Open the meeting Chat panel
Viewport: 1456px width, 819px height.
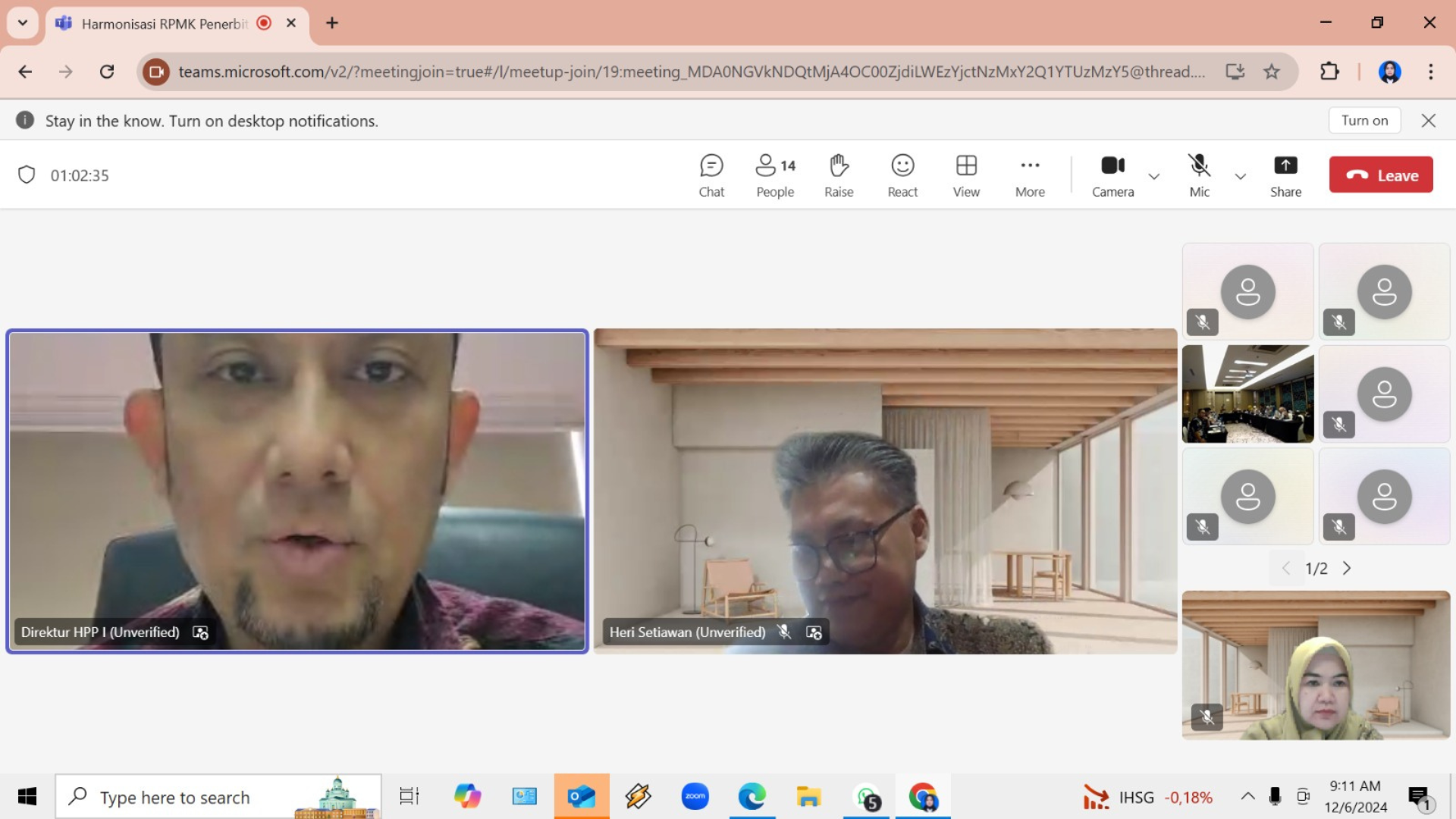(711, 175)
